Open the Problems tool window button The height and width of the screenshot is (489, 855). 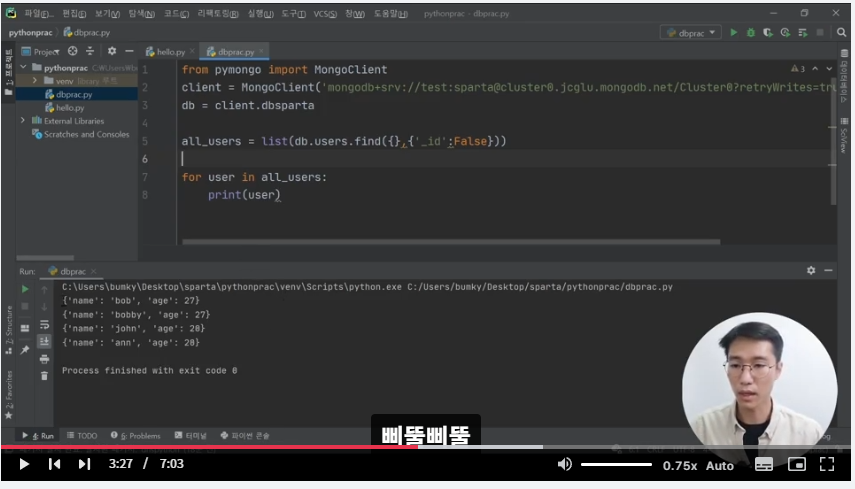click(x=140, y=436)
